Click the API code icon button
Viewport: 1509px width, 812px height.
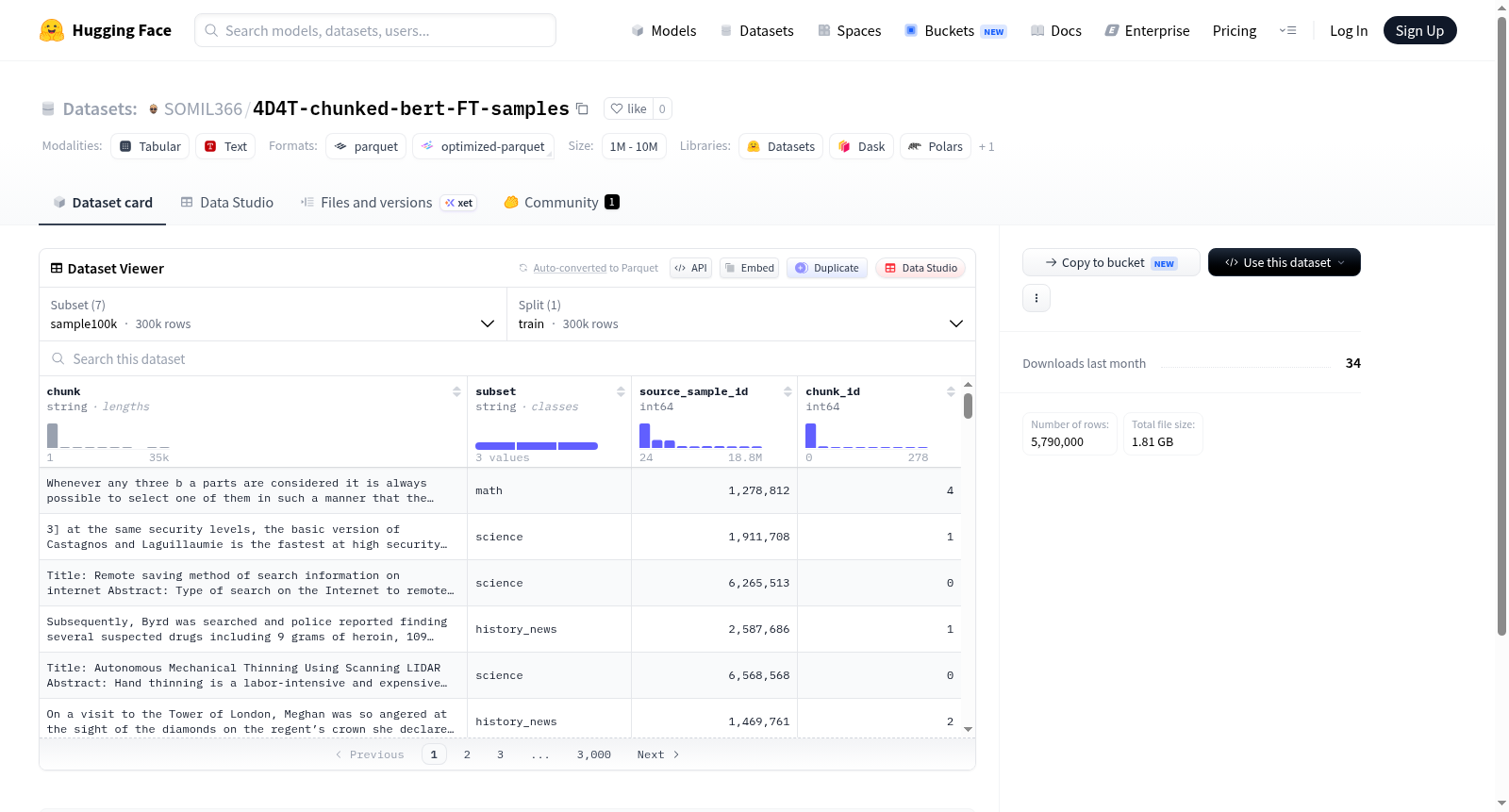coord(690,268)
